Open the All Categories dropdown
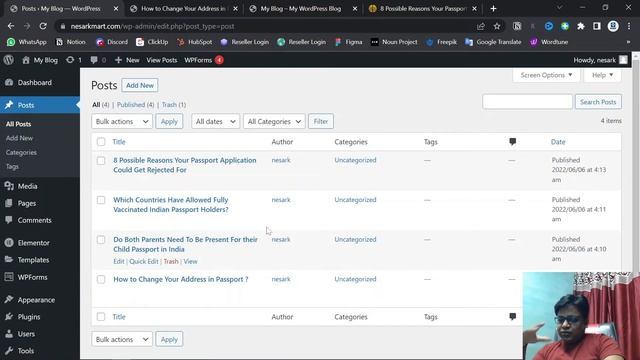640x360 pixels. (274, 121)
